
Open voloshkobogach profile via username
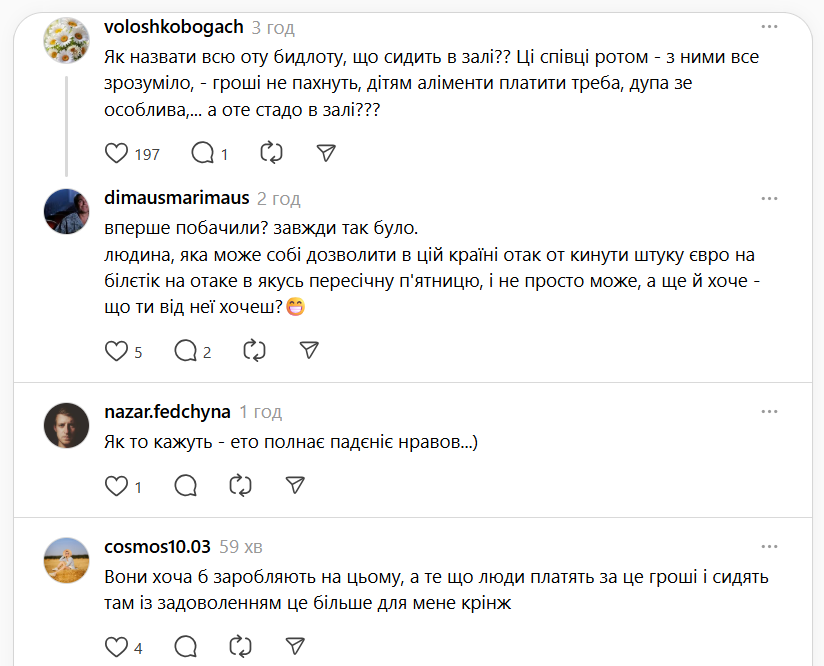172,27
